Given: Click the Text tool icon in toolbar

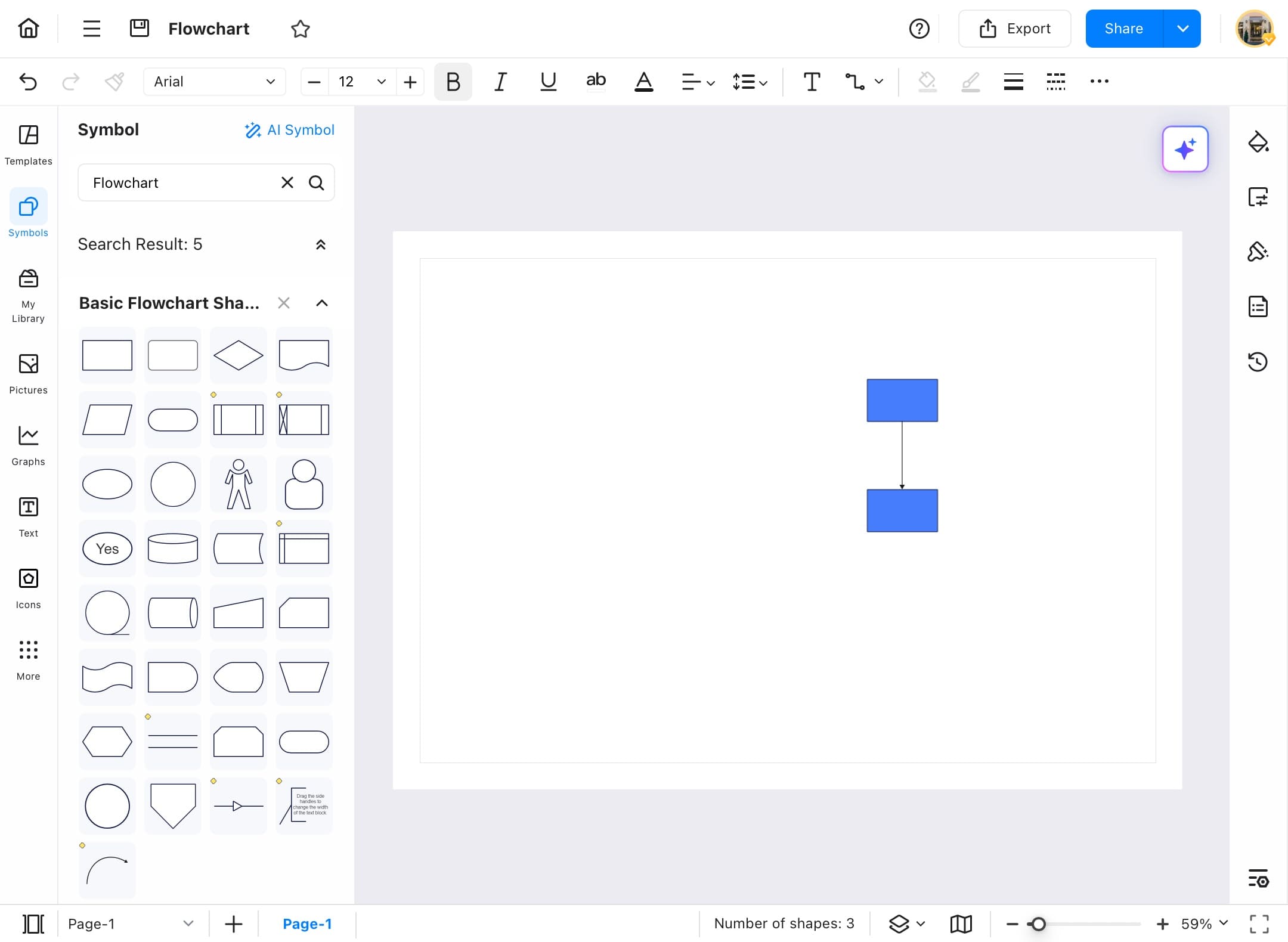Looking at the screenshot, I should coord(811,82).
